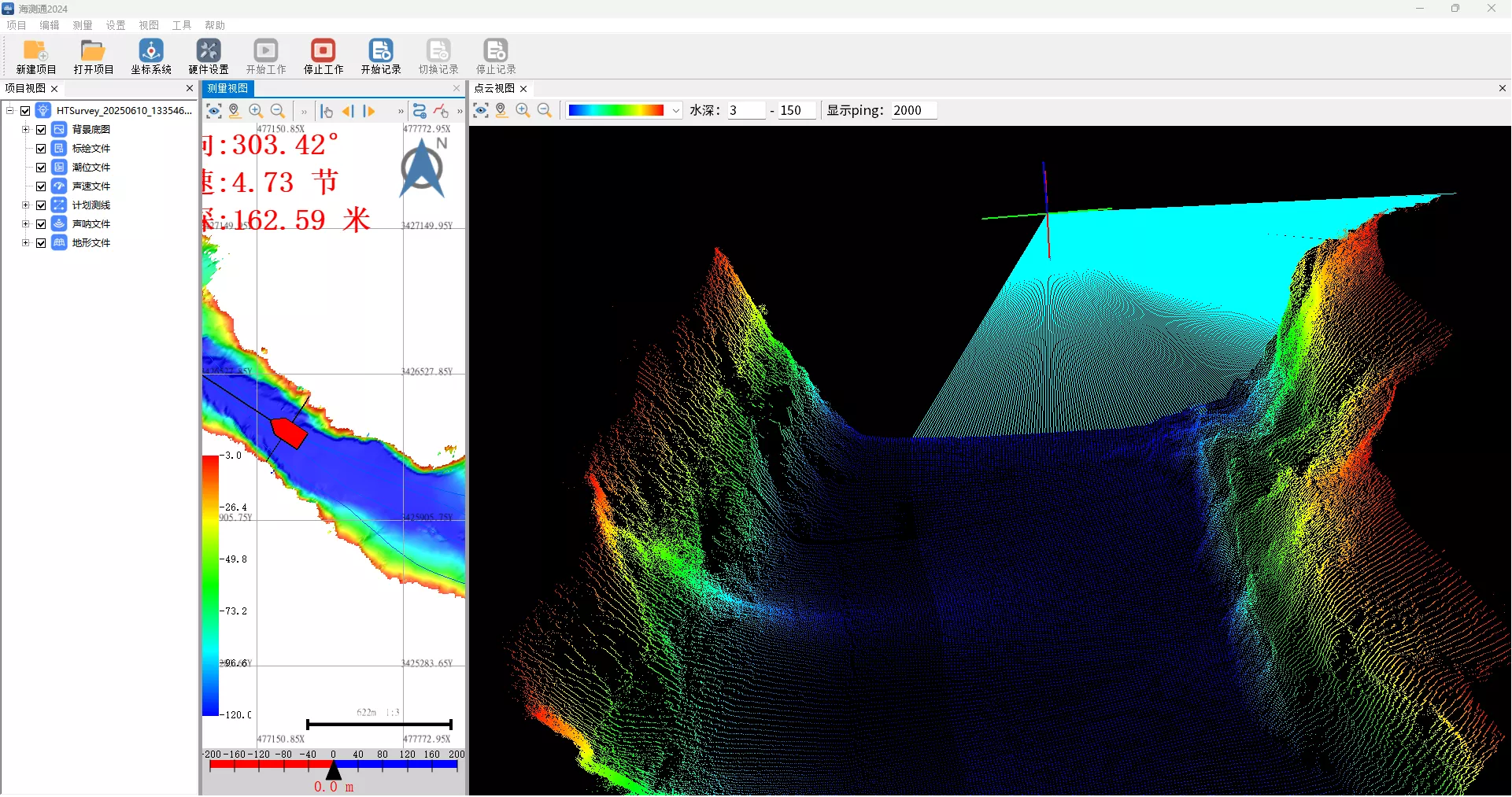Uncheck the 声速文件 checkbox
The width and height of the screenshot is (1512, 797).
pyautogui.click(x=41, y=186)
